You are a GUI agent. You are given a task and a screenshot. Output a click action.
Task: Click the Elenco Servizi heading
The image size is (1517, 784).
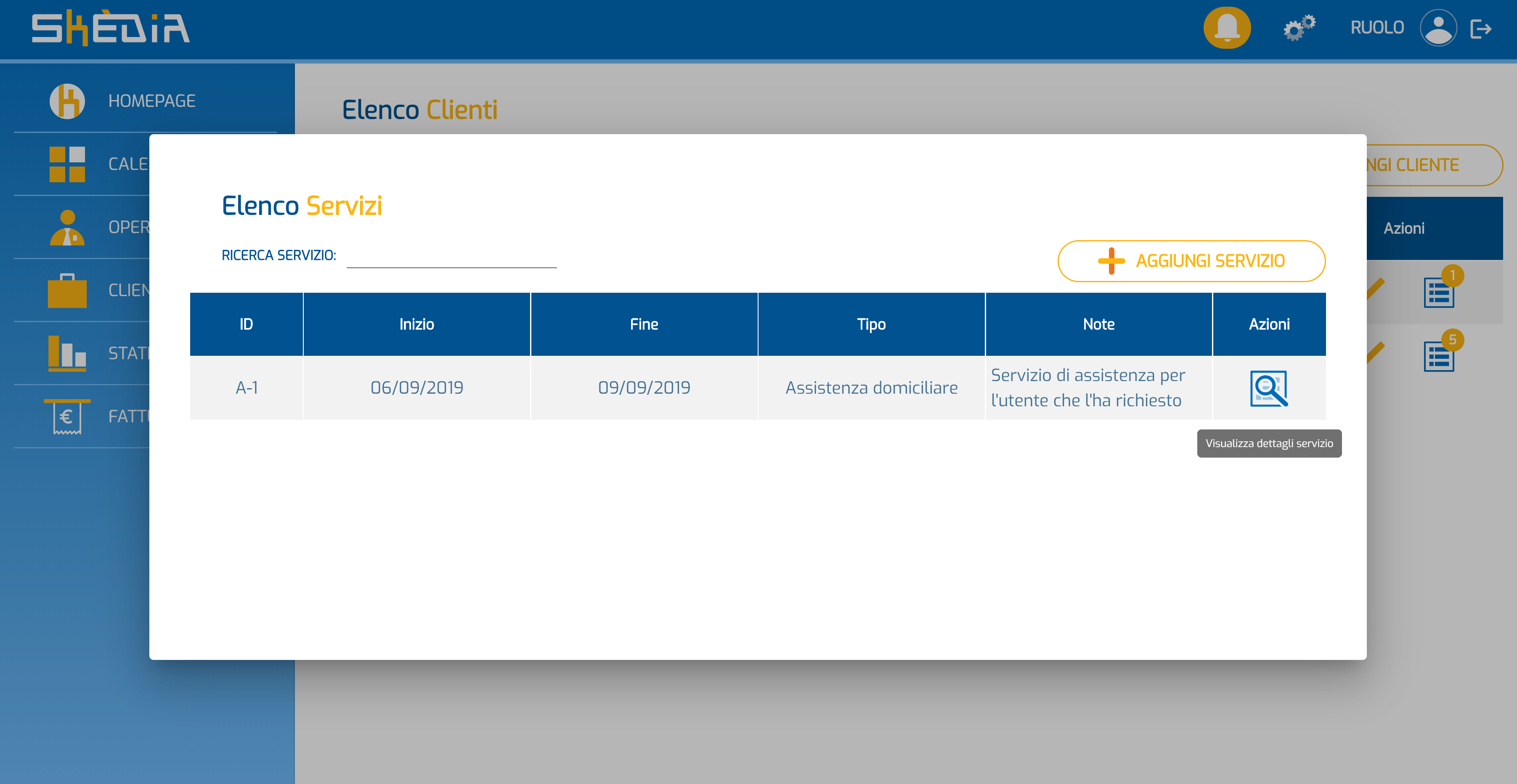tap(302, 206)
